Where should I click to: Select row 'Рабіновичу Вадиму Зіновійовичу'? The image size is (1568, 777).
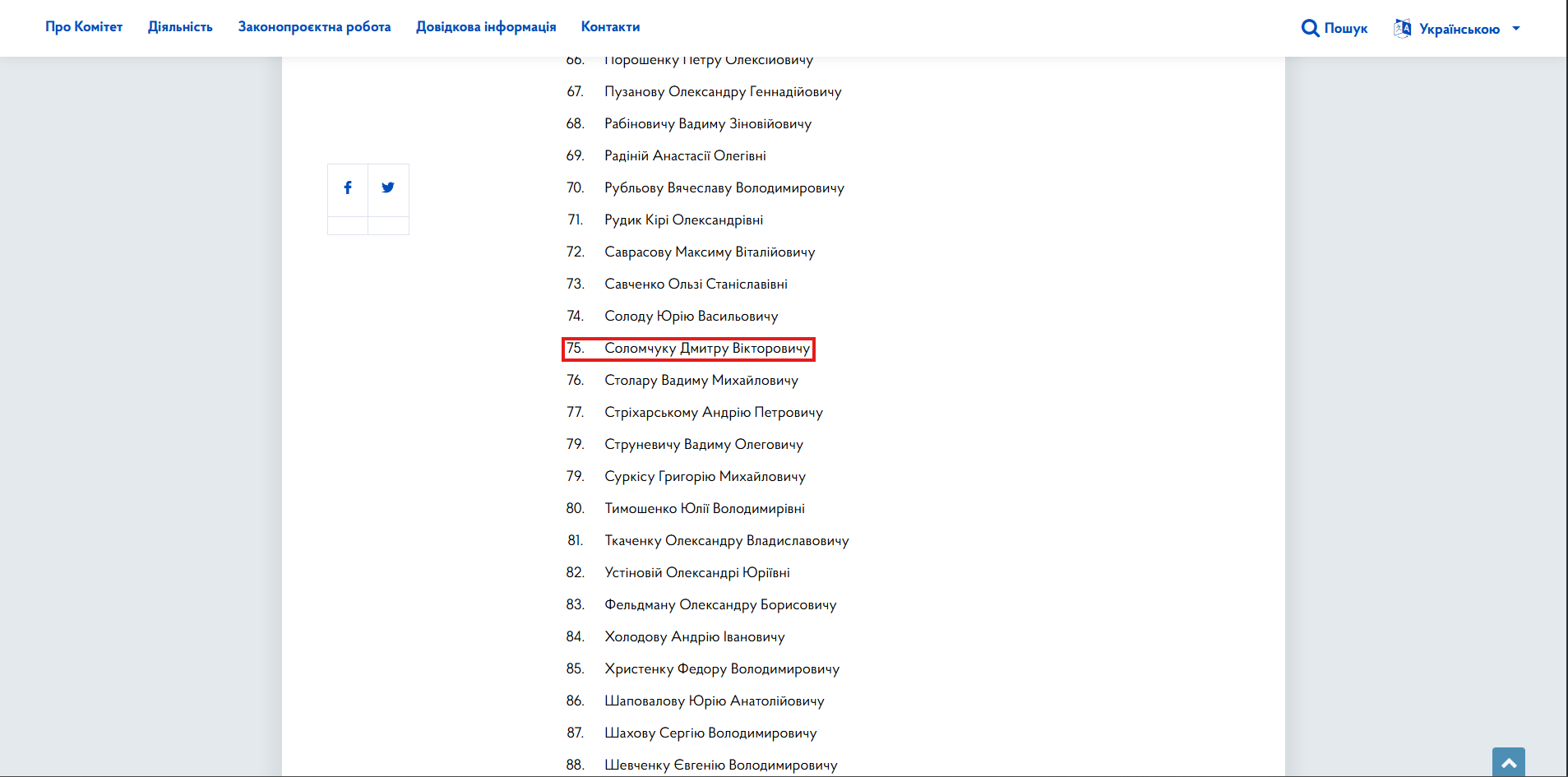pyautogui.click(x=708, y=124)
